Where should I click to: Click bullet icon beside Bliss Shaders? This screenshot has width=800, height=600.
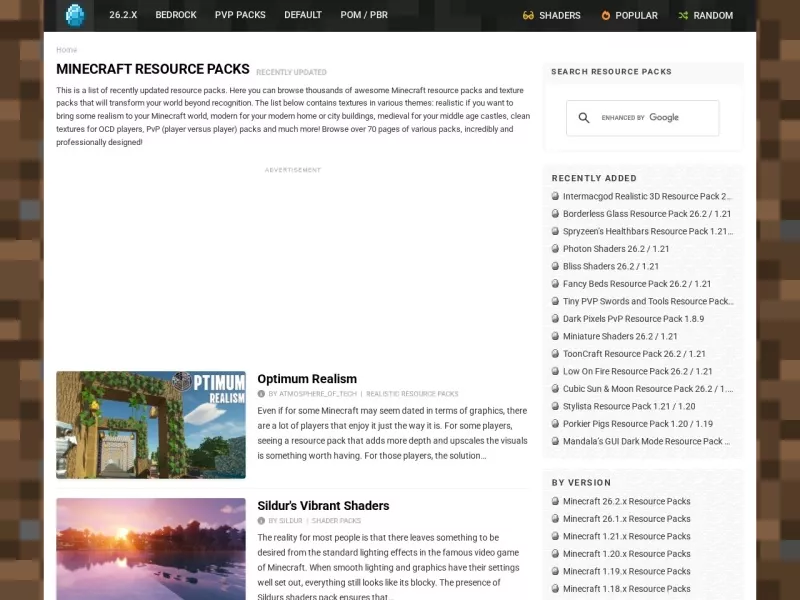[x=555, y=266]
